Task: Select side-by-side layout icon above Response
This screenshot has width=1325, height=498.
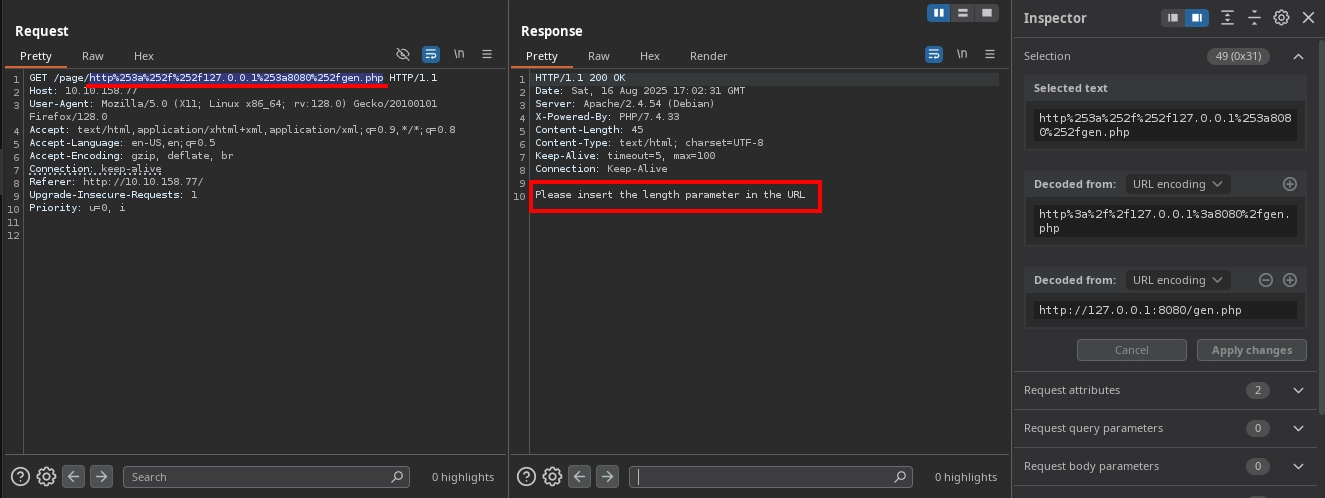Action: (x=938, y=13)
